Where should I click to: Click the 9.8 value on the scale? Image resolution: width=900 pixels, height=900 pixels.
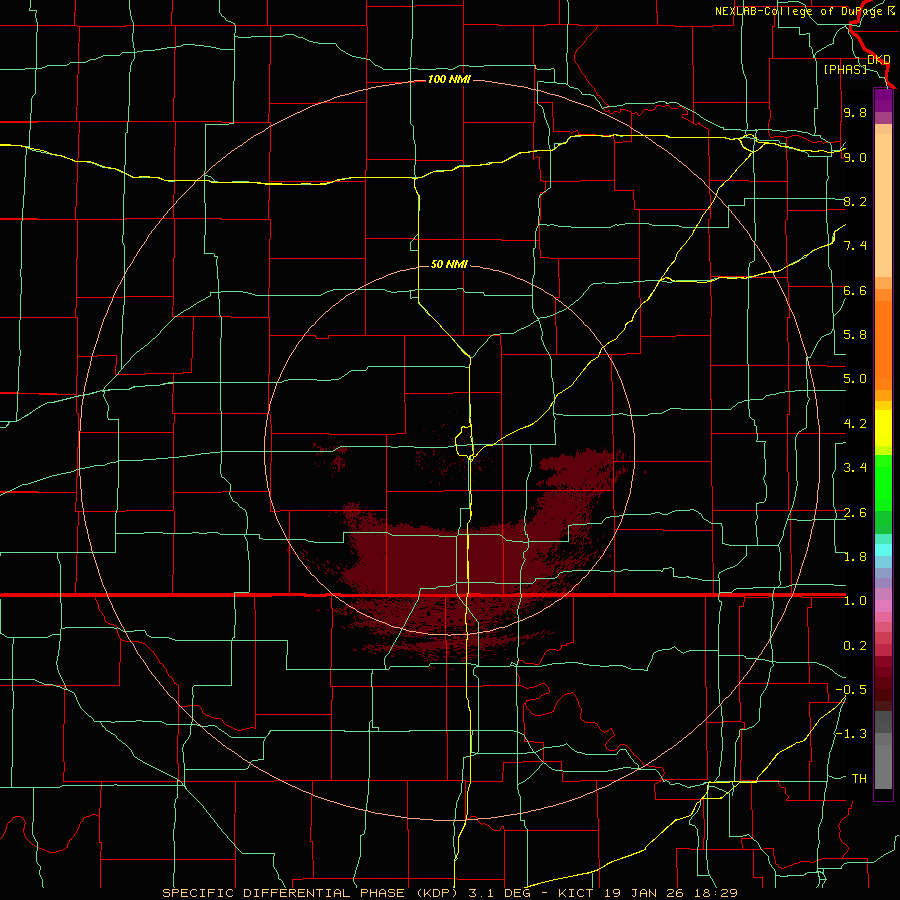pyautogui.click(x=855, y=113)
